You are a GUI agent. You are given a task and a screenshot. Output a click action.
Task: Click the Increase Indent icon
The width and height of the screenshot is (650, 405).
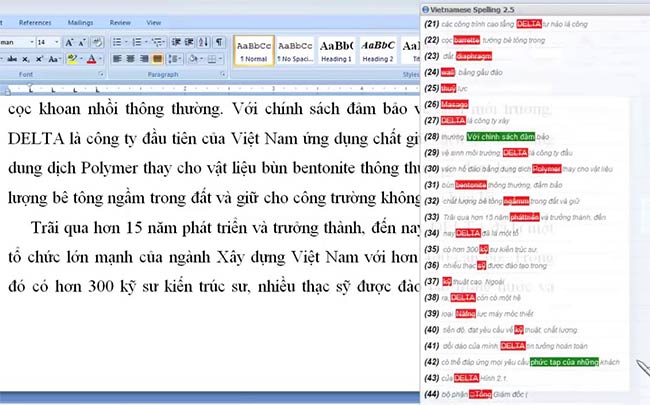coord(189,42)
